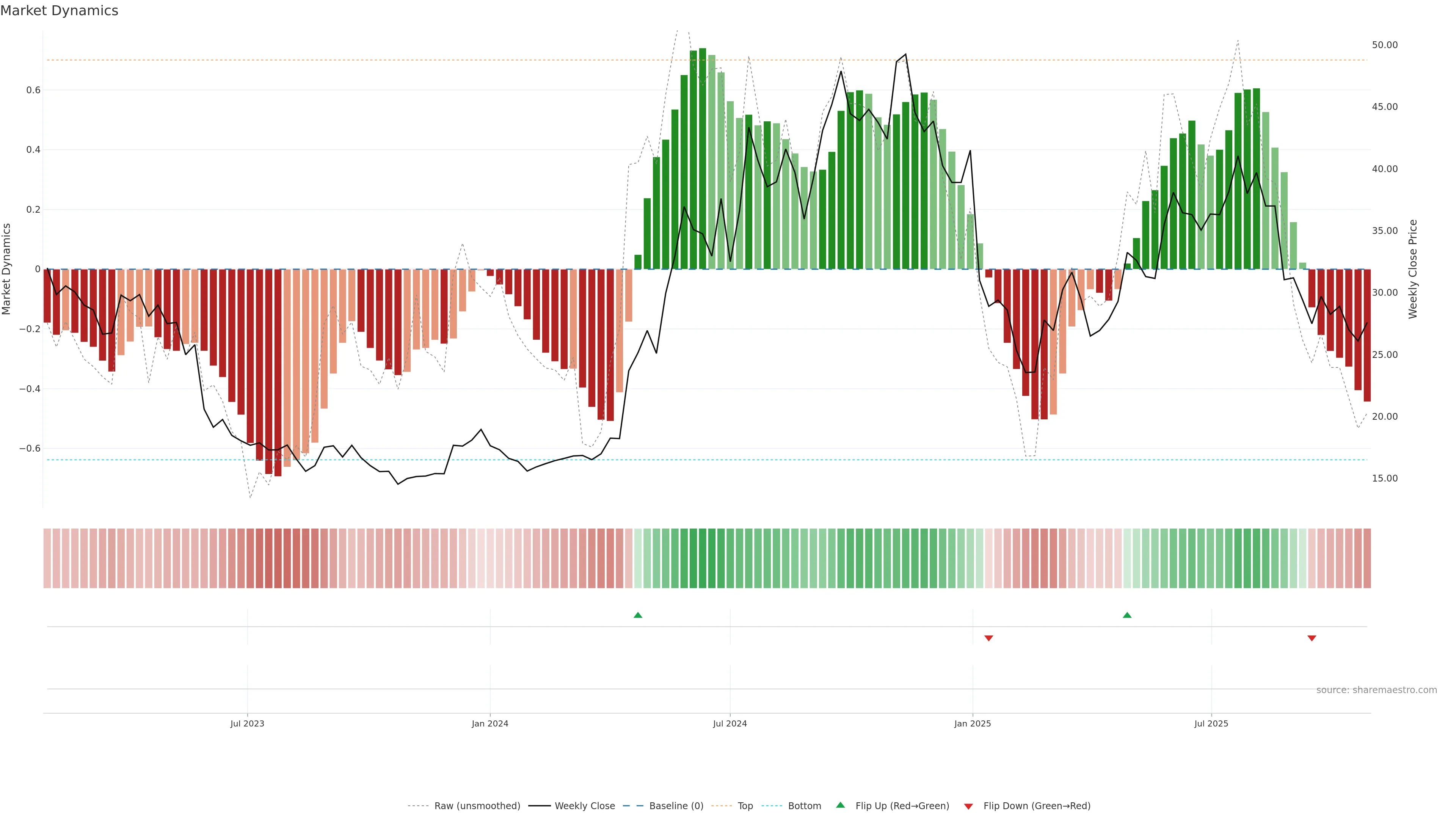
Task: Click the first green flip-up triangle marker
Action: 637,615
